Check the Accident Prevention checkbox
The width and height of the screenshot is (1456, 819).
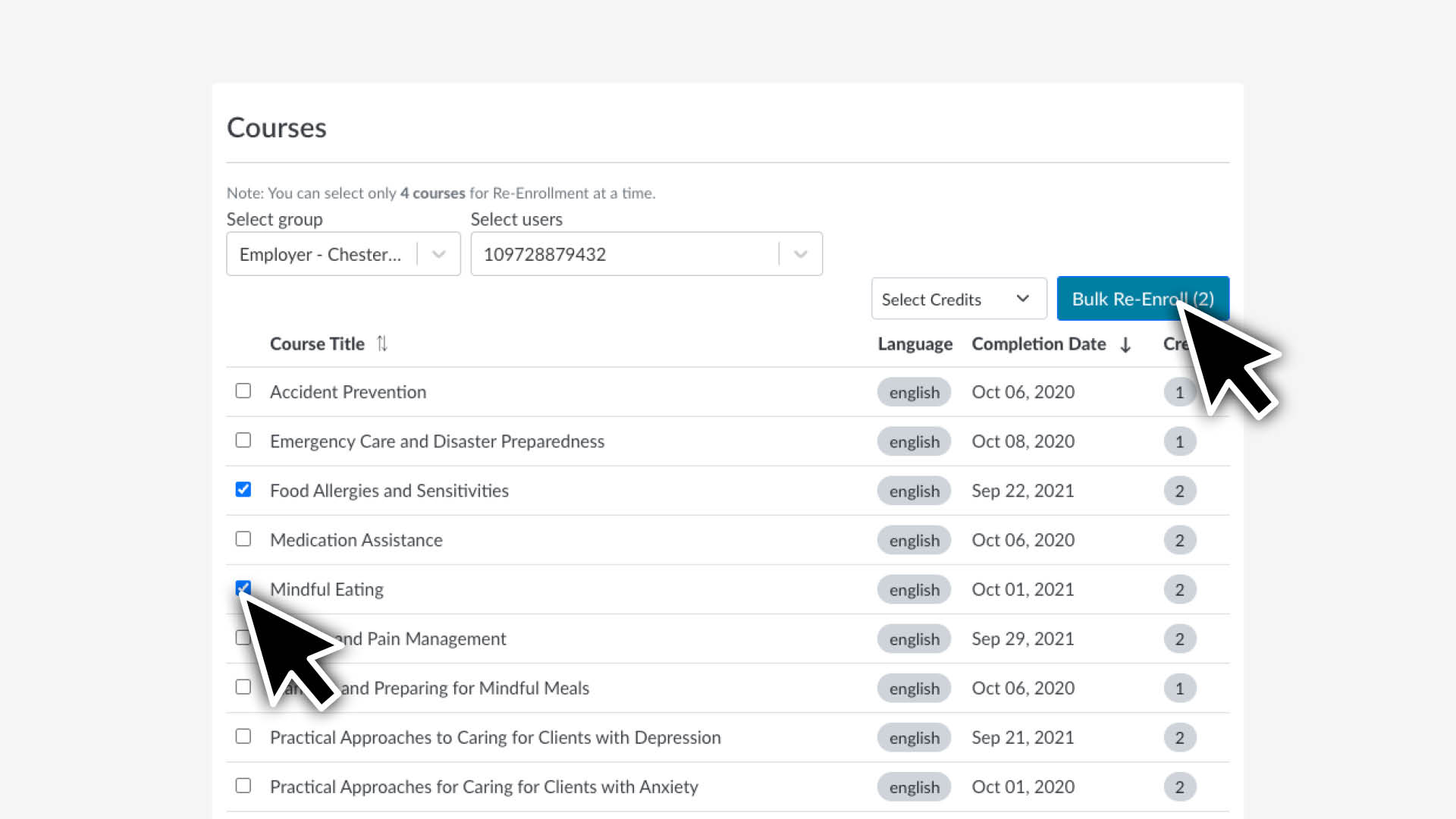tap(243, 391)
